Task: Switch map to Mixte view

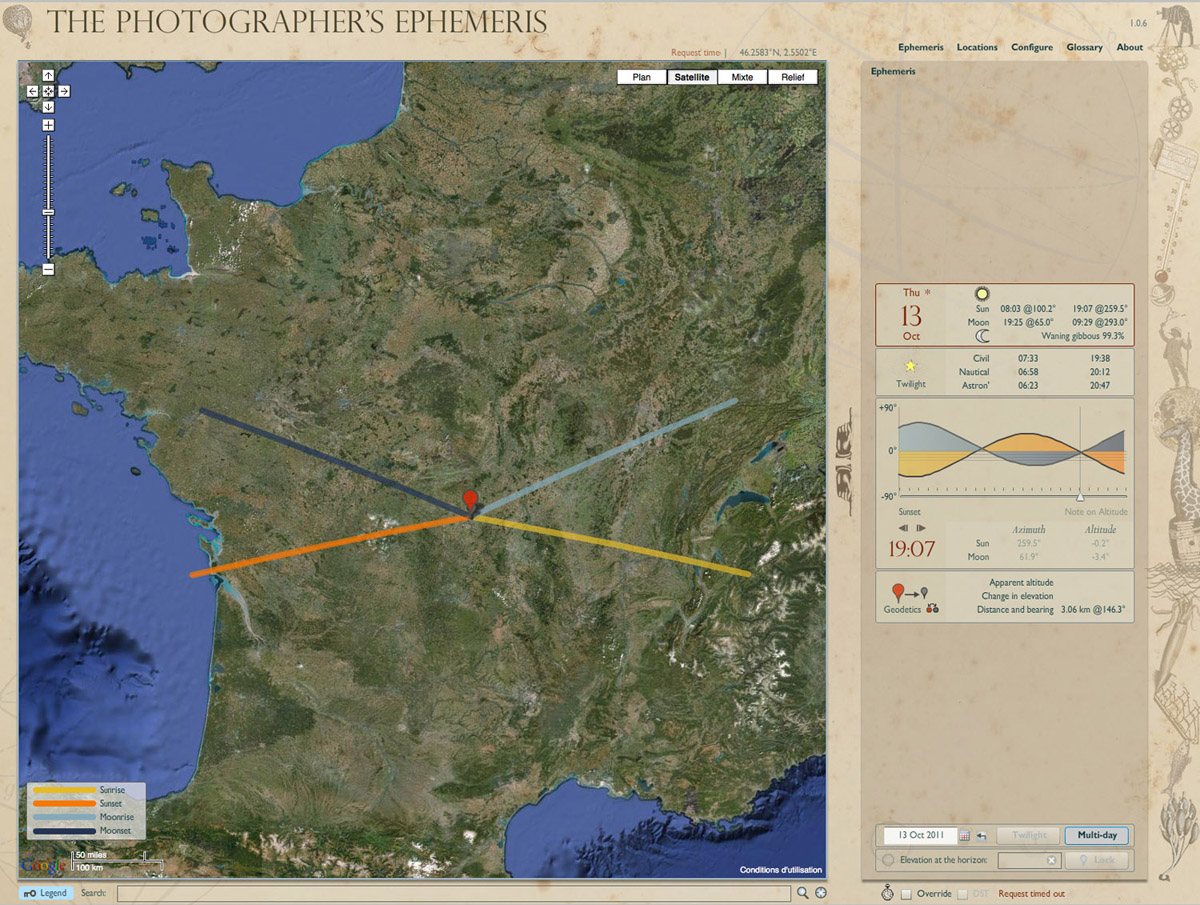Action: point(742,77)
